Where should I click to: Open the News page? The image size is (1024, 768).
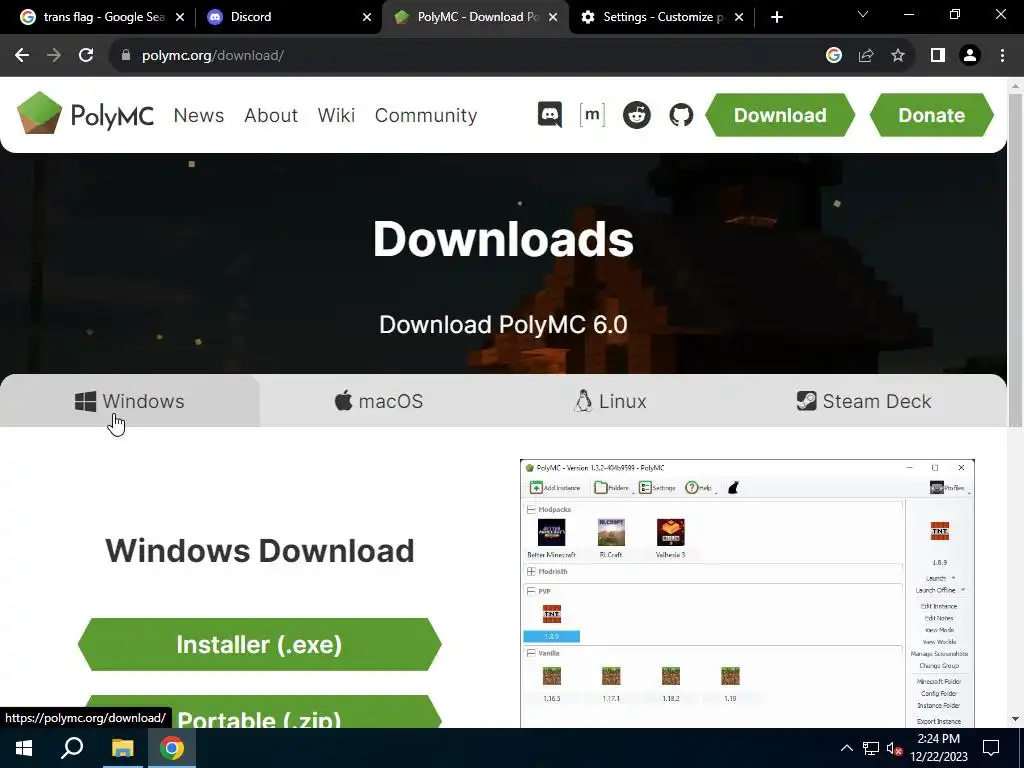point(199,115)
